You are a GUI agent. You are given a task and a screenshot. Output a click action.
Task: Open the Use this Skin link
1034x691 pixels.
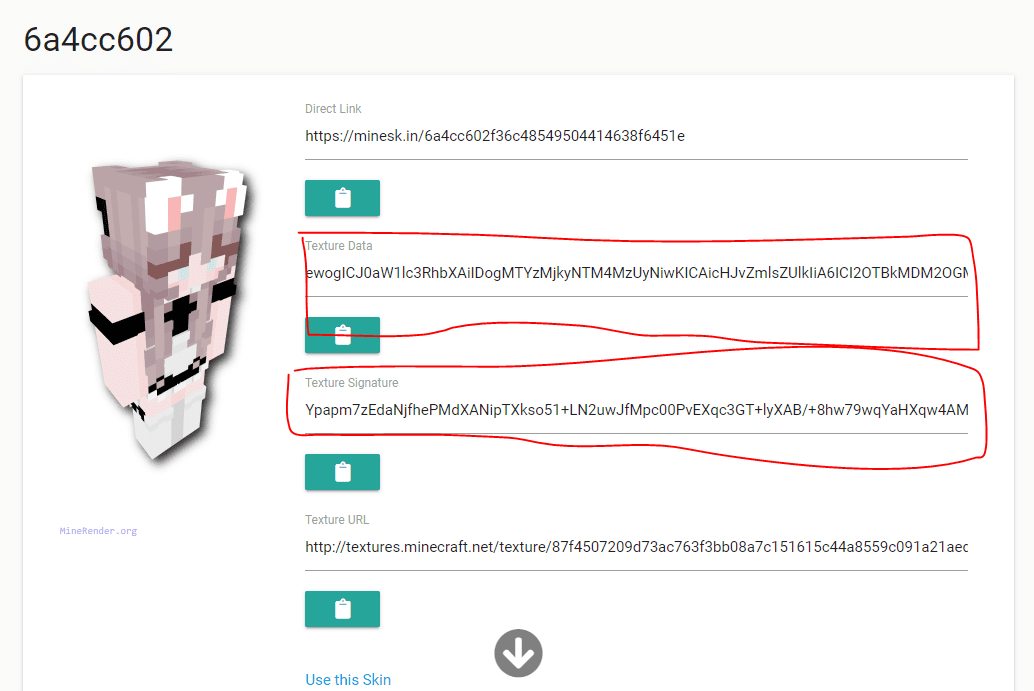pos(348,680)
